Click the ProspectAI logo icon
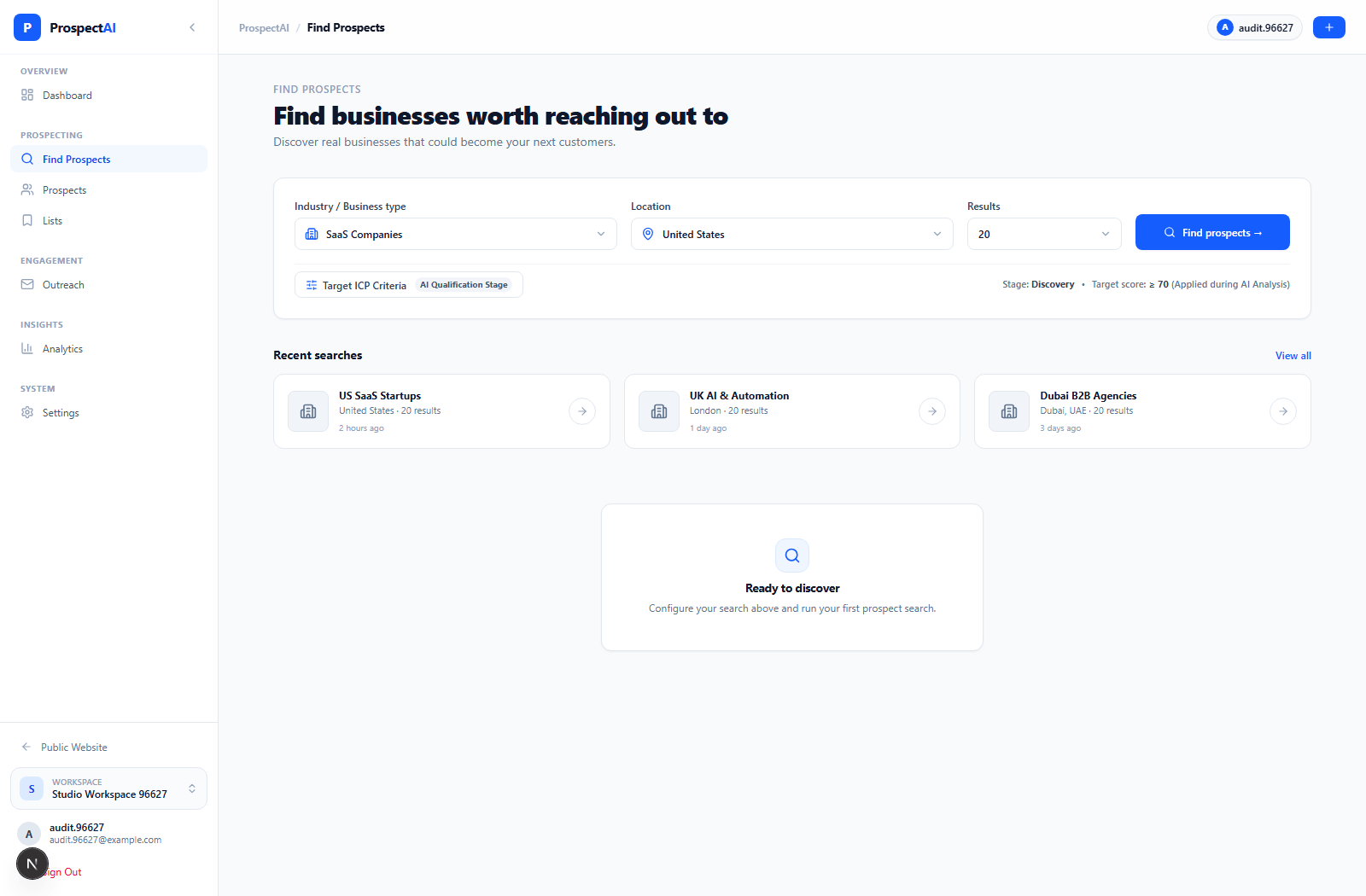 [x=27, y=27]
